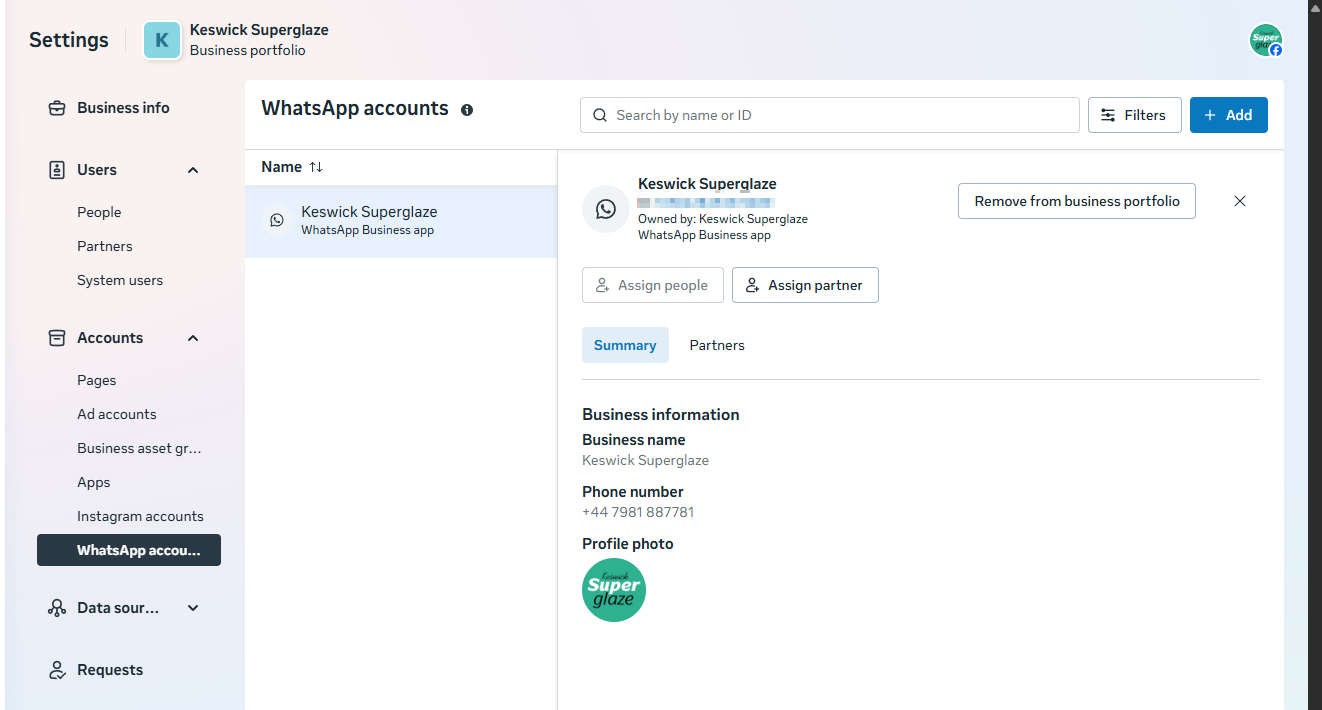Click the Business info briefcase icon
The width and height of the screenshot is (1322, 710).
(57, 108)
